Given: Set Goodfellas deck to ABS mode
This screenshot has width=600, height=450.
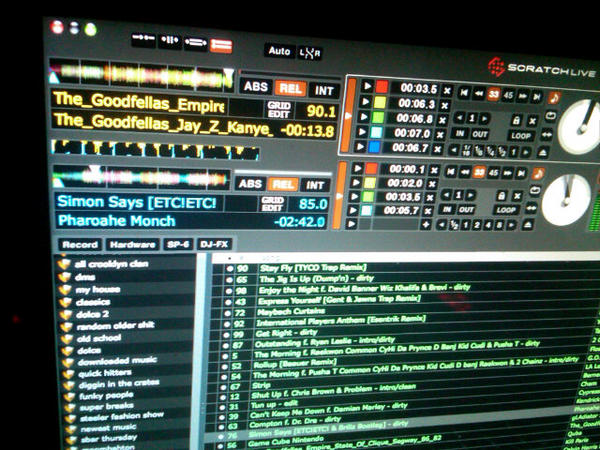Looking at the screenshot, I should point(256,86).
